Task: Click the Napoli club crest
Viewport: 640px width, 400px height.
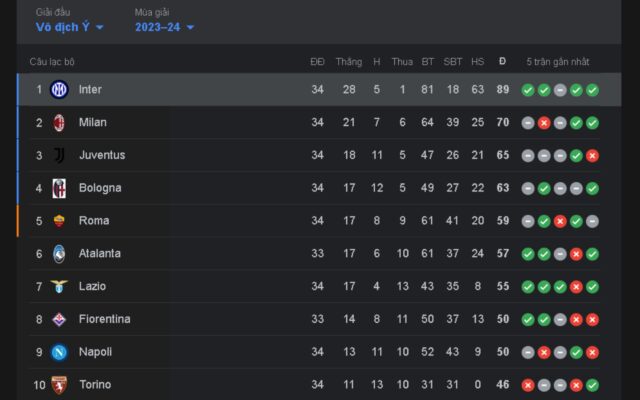Action: [58, 352]
